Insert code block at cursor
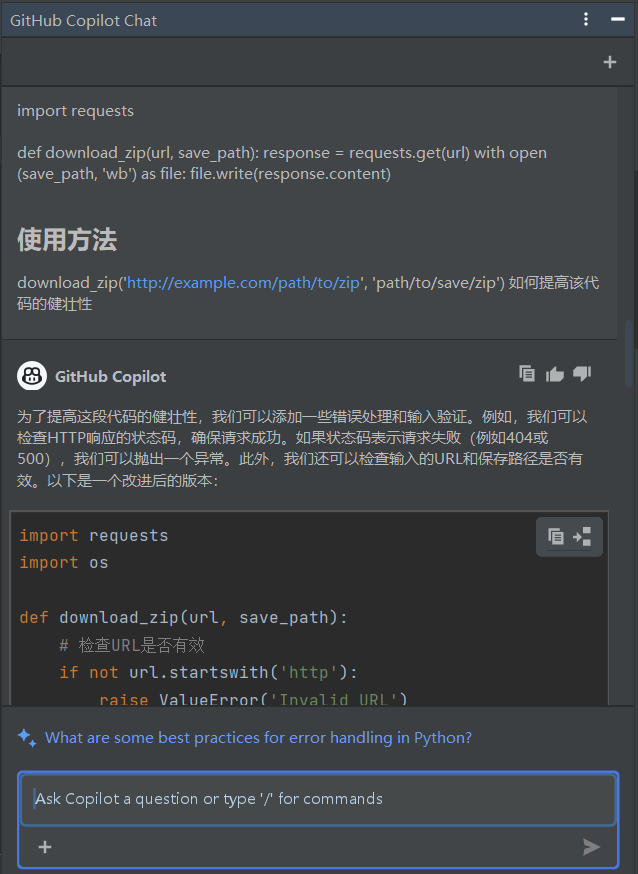Image resolution: width=638 pixels, height=874 pixels. [582, 537]
